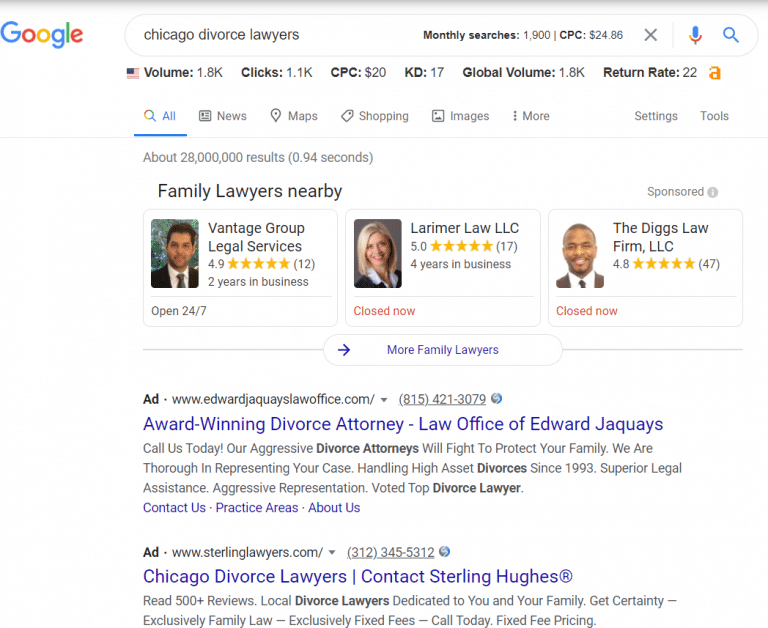Click call icon next to (815) 421-3079

pos(496,399)
